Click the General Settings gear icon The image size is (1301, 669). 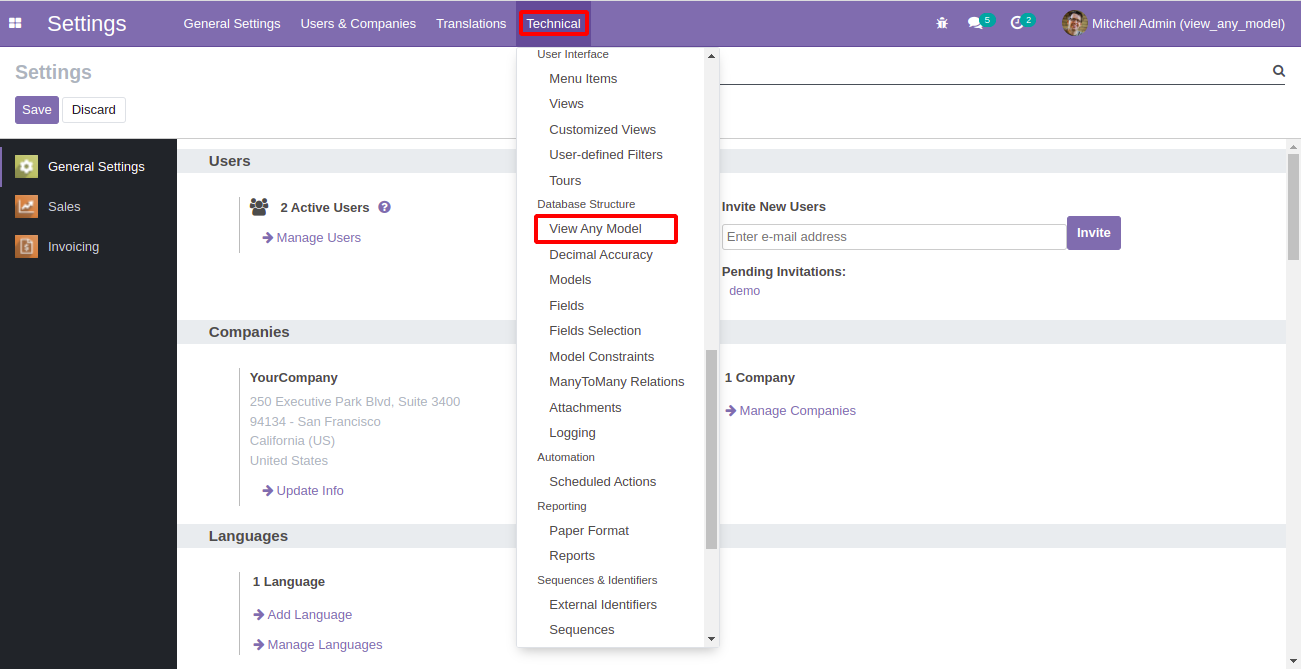(27, 167)
